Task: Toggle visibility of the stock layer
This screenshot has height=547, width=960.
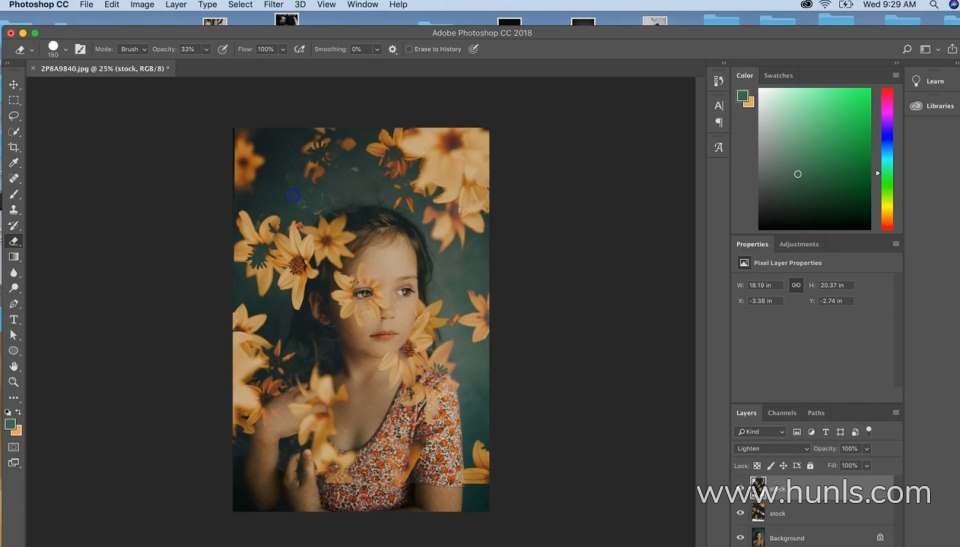Action: [x=741, y=513]
